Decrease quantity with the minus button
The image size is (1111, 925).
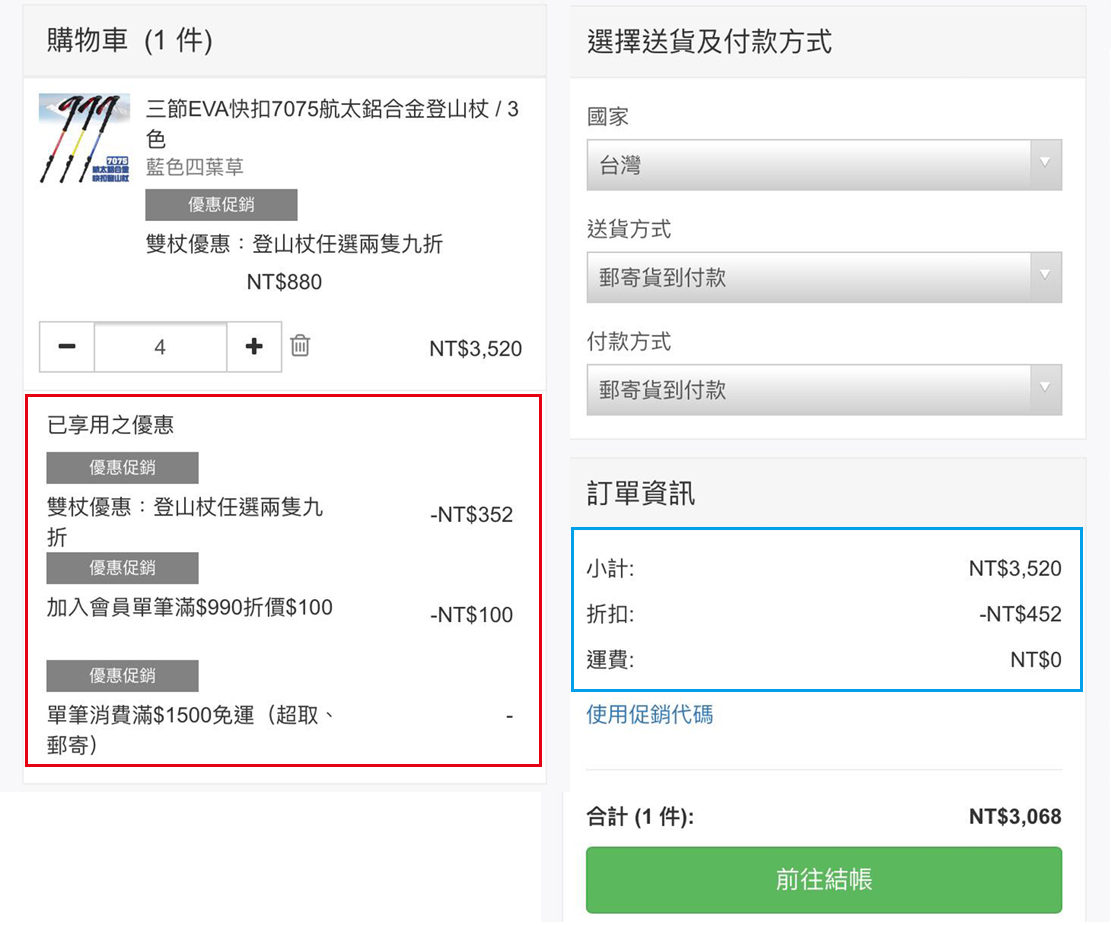coord(67,347)
